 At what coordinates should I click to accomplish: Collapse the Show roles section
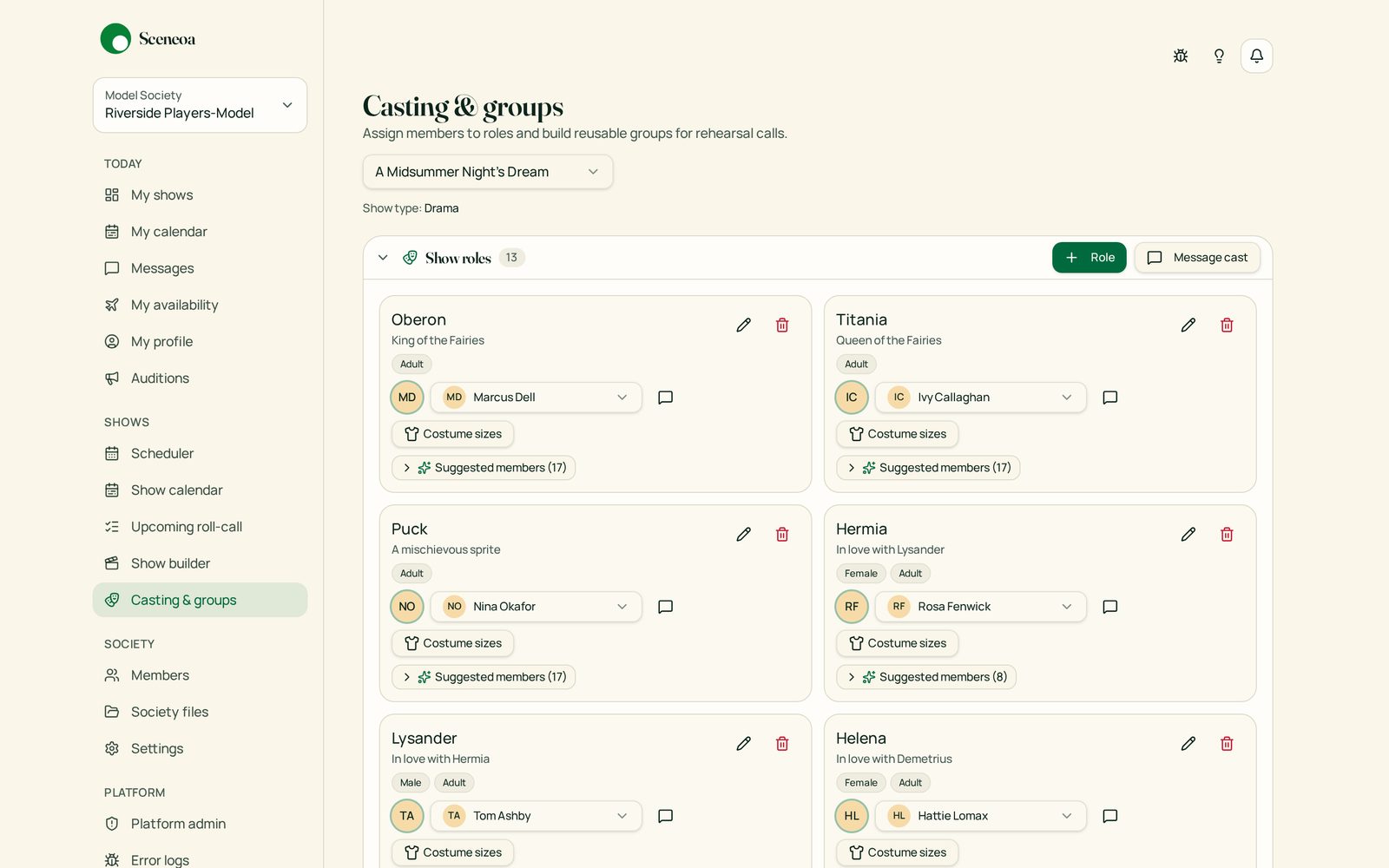(x=383, y=258)
